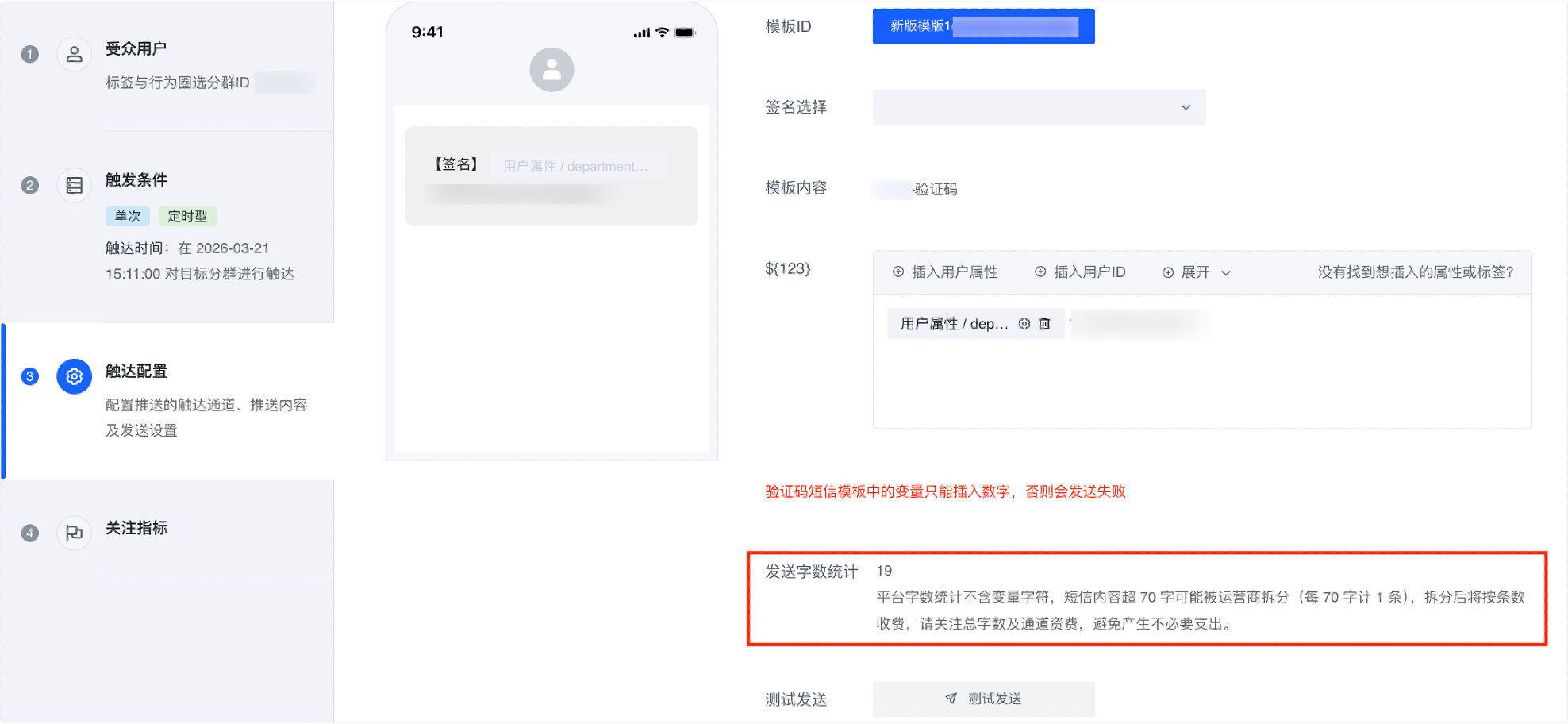1568x724 pixels.
Task: Delete the 用户属性 / dep… tag with trash icon
Action: pyautogui.click(x=1044, y=324)
